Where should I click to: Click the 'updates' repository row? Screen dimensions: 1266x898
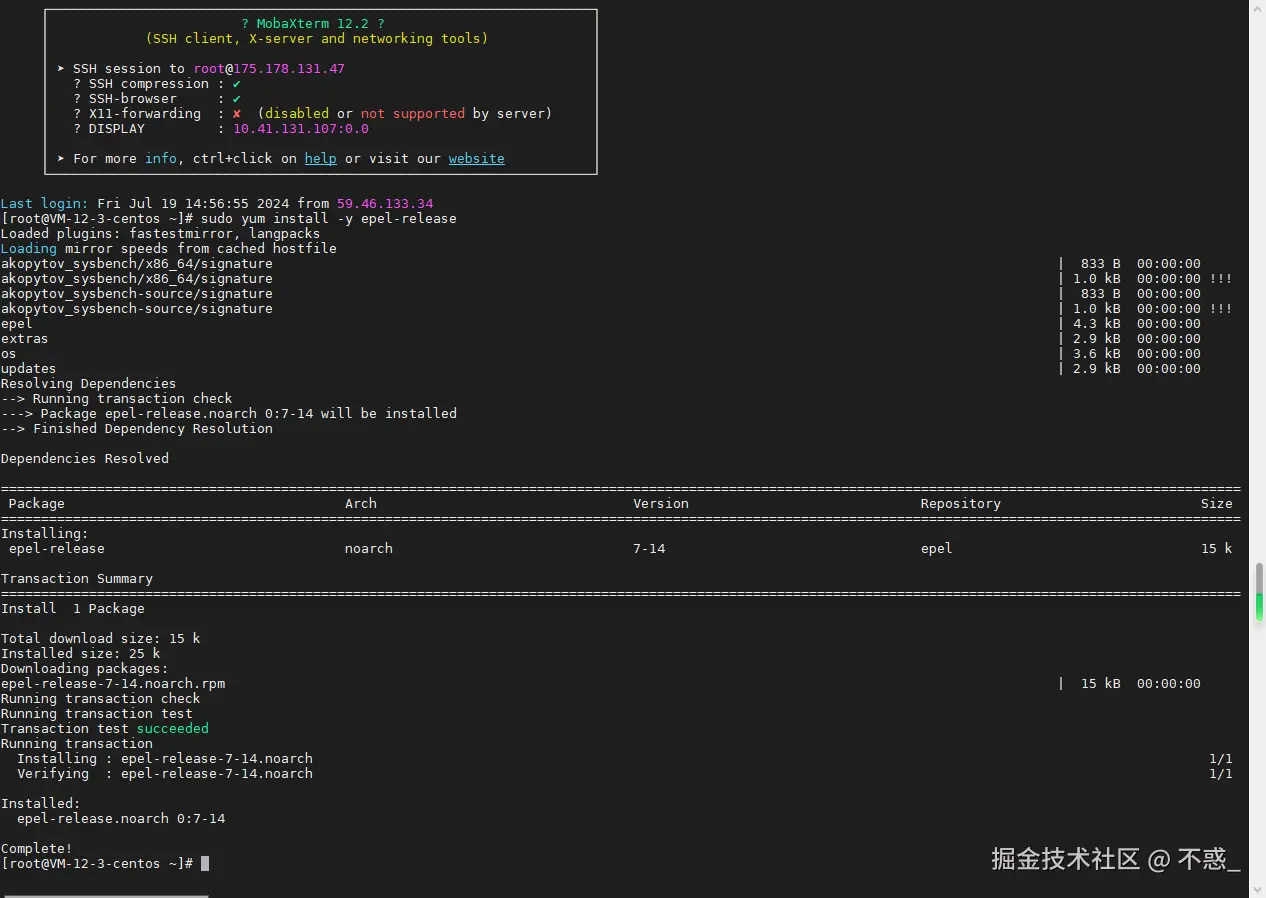coord(600,368)
